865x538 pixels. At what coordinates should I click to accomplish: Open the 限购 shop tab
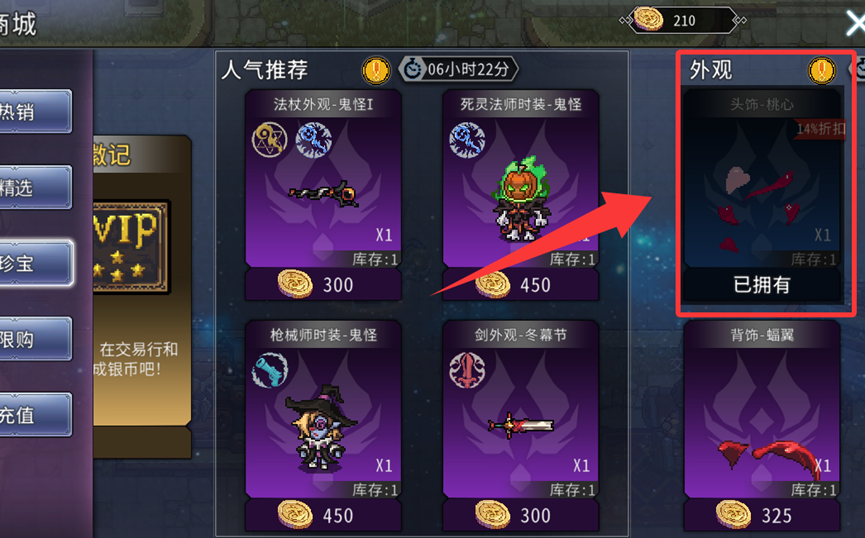pos(34,339)
